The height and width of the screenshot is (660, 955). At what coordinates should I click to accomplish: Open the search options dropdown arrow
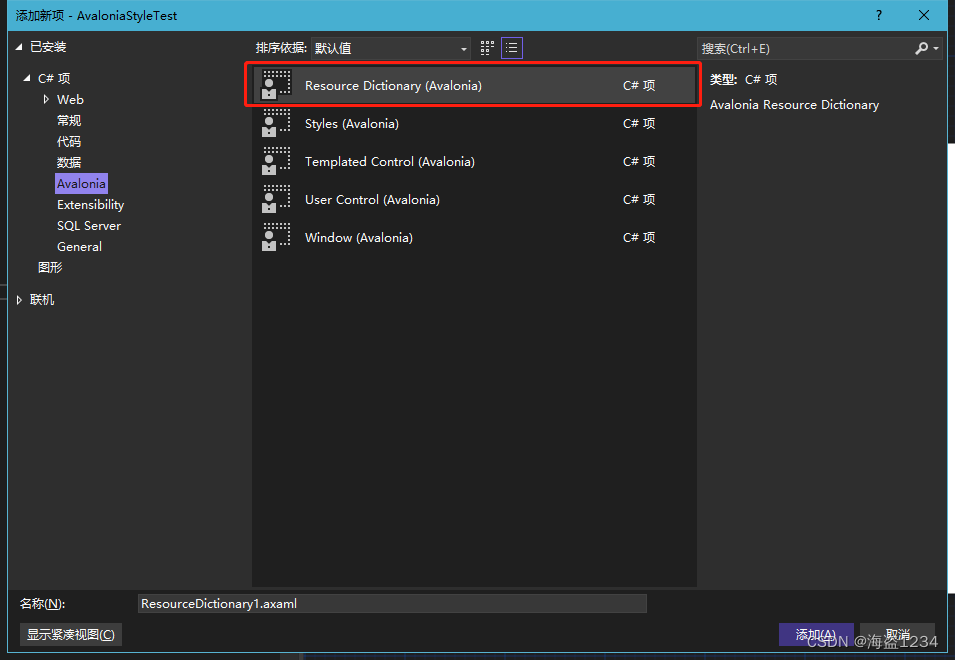(x=936, y=48)
